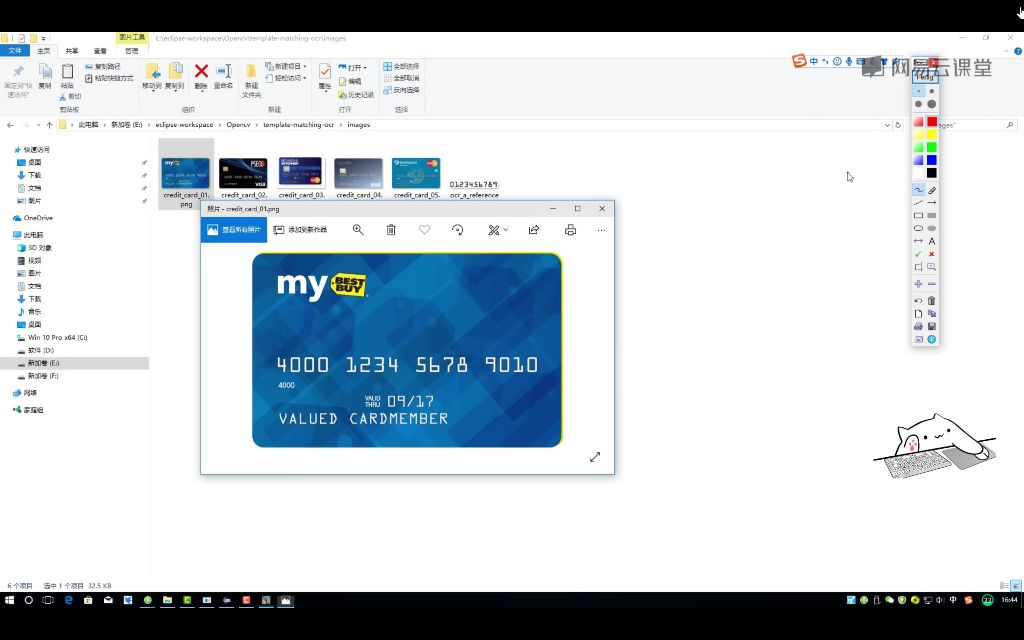Click the 查看所有照片 button in Photos
Screen dimensions: 1024x640
[234, 229]
